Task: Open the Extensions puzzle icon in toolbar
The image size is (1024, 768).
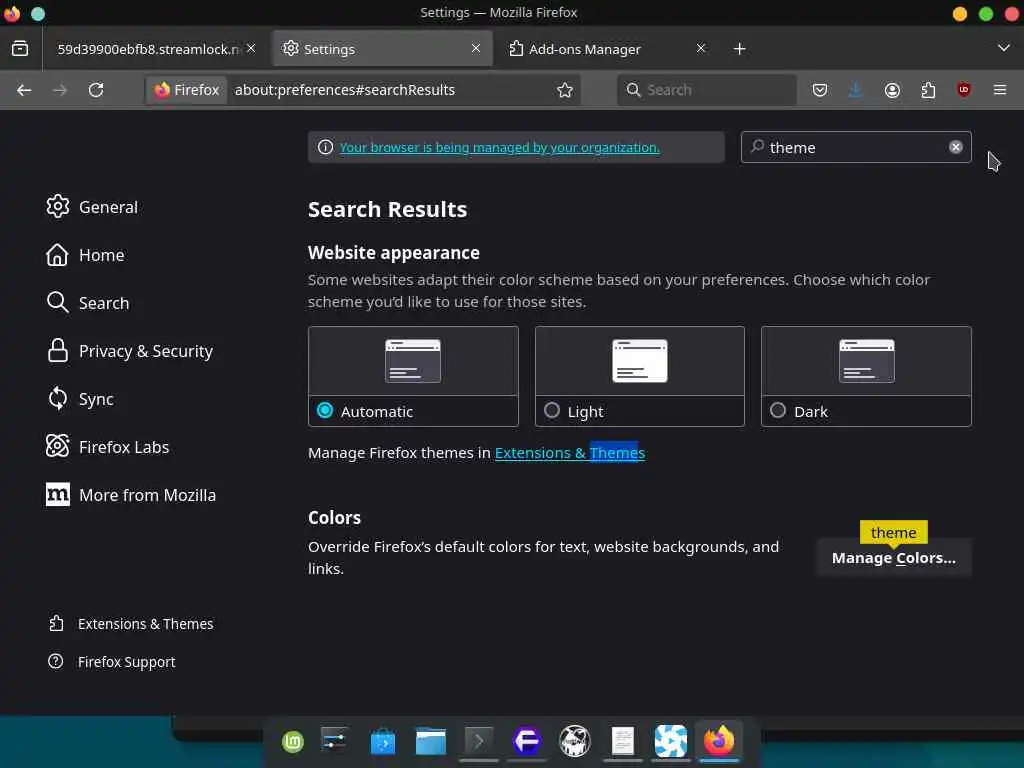Action: point(928,90)
